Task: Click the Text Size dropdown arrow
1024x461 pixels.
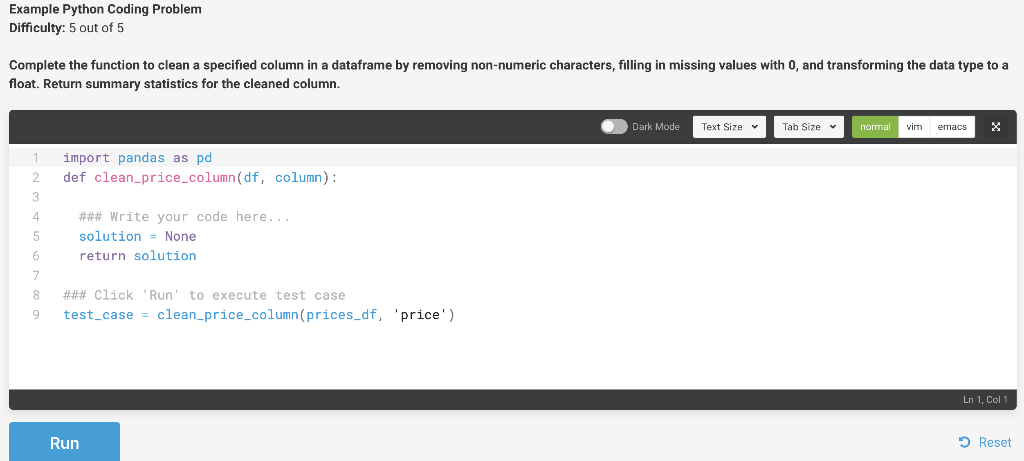Action: 755,127
